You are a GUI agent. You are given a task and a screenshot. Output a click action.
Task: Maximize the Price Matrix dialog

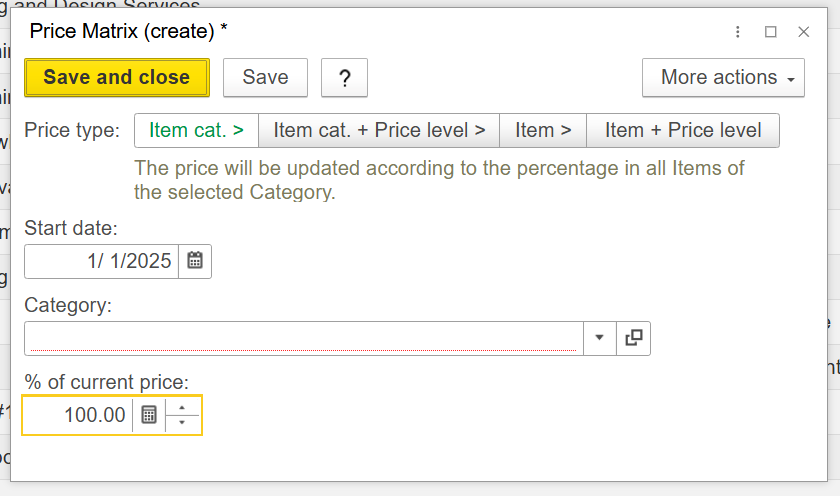coord(771,32)
